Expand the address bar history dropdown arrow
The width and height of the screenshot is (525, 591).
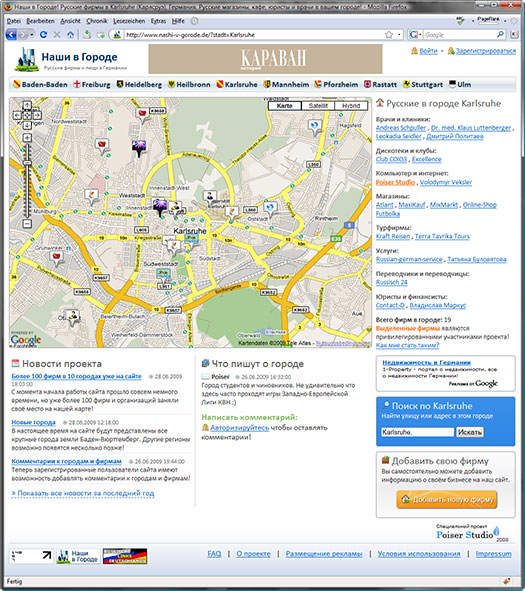click(x=399, y=35)
